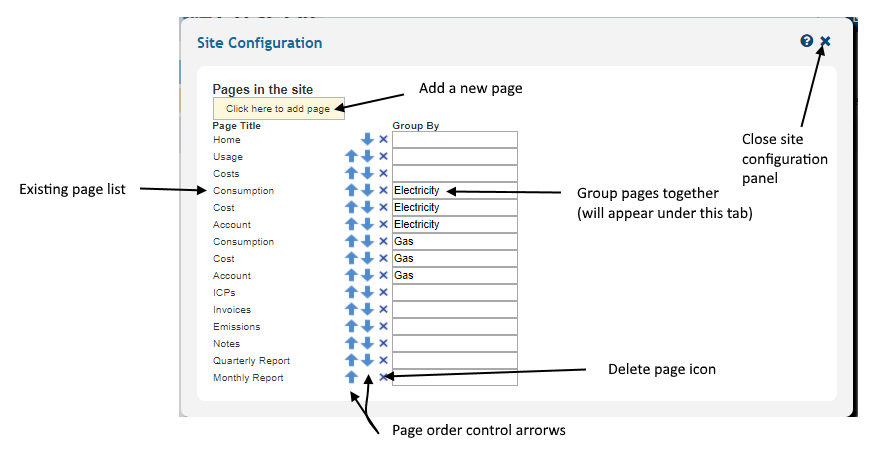Click Electricity group field in first Consumption row

point(454,191)
